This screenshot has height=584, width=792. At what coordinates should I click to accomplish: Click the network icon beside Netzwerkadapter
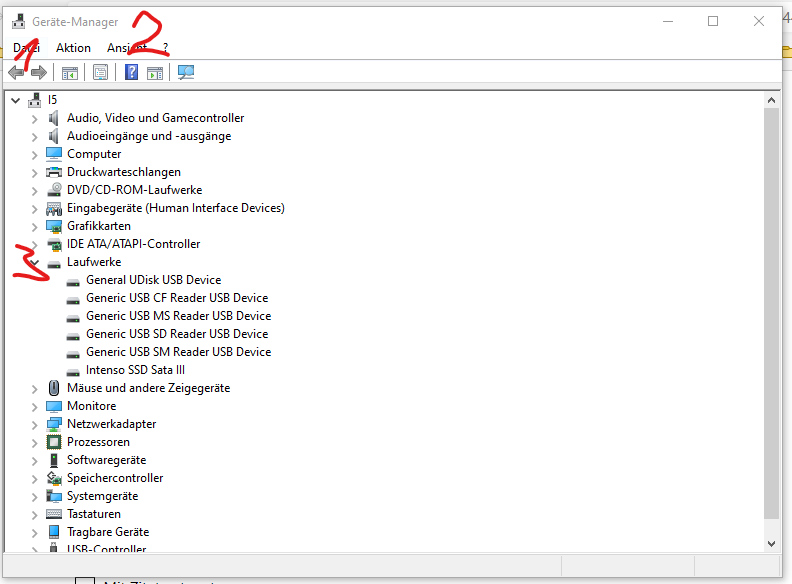[x=54, y=424]
